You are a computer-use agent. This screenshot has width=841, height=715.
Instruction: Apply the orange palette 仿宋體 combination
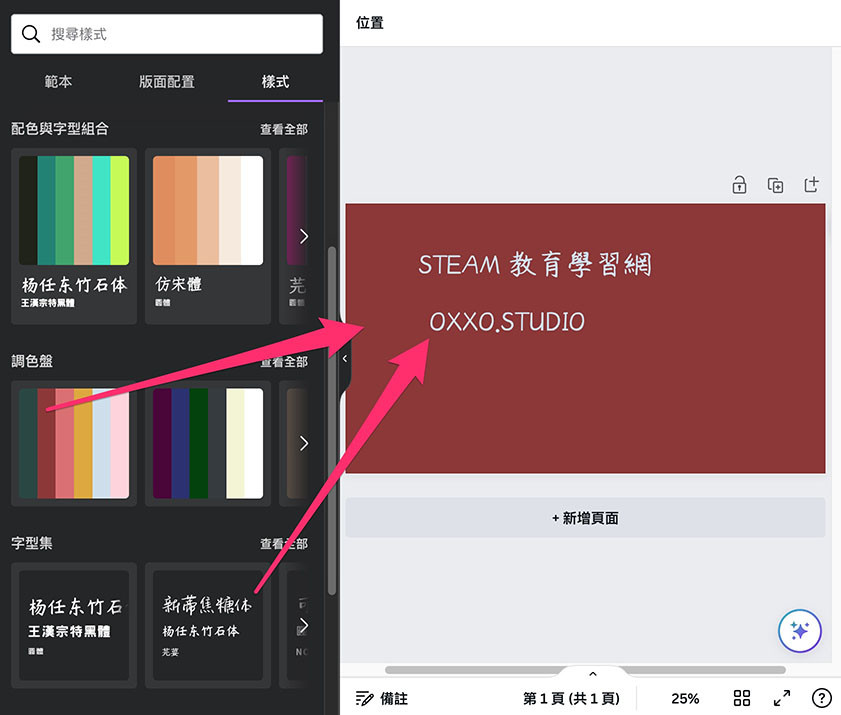(208, 236)
